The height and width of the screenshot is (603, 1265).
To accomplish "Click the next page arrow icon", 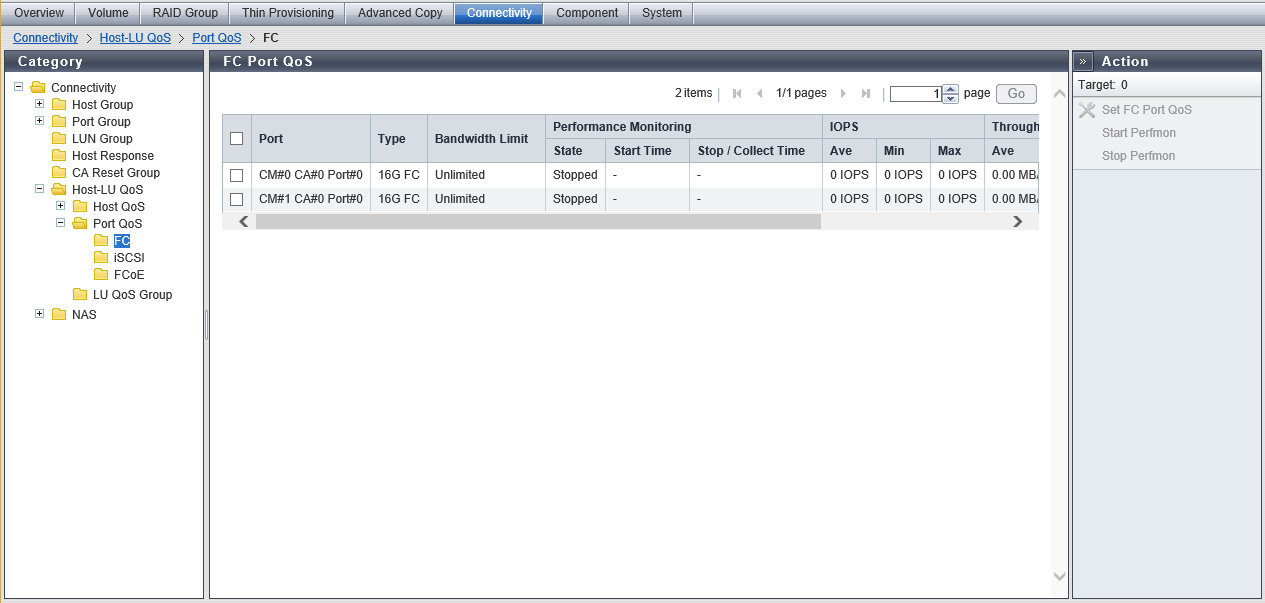I will 843,94.
